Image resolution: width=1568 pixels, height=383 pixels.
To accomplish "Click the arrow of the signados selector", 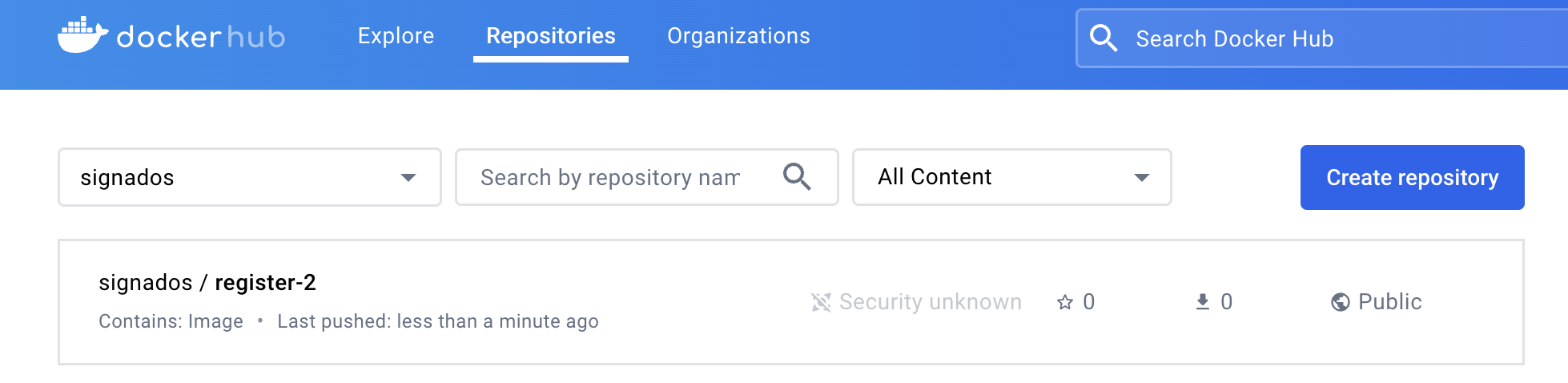I will pos(408,178).
